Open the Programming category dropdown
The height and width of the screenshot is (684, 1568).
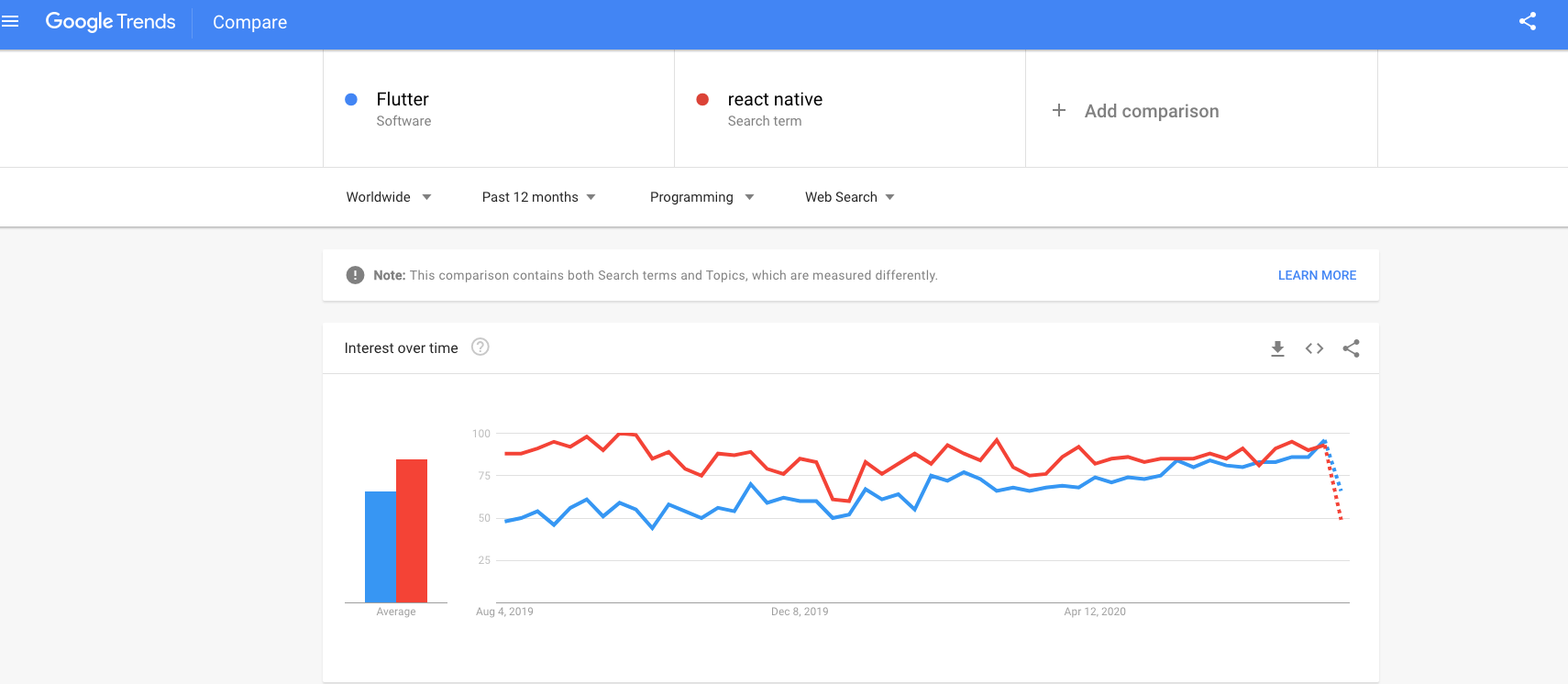[x=702, y=197]
